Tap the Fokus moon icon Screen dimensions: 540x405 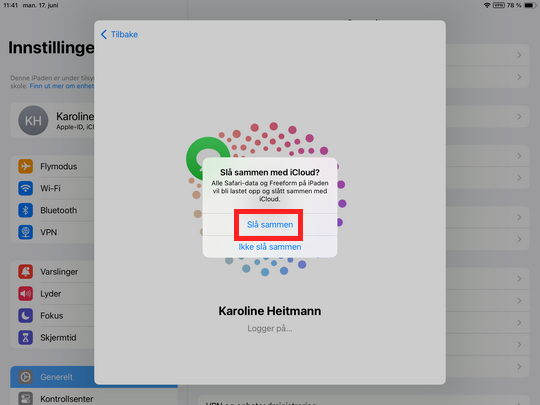[x=25, y=316]
